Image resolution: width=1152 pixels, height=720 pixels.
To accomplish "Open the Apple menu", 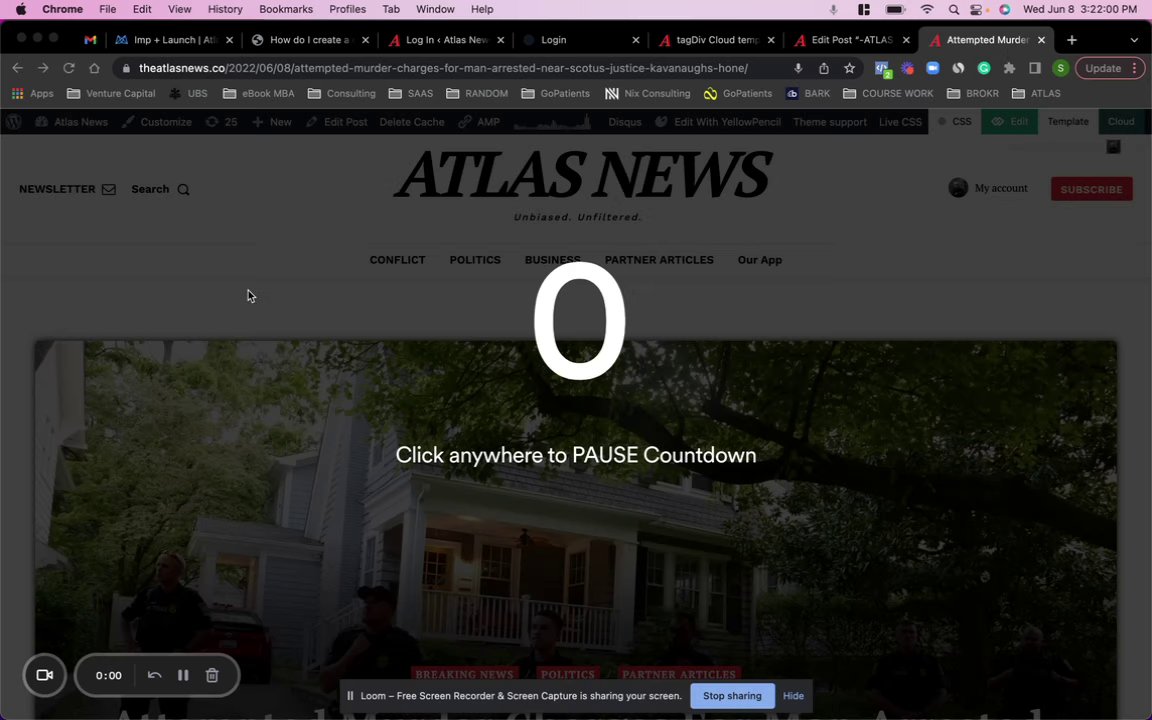I will (21, 10).
